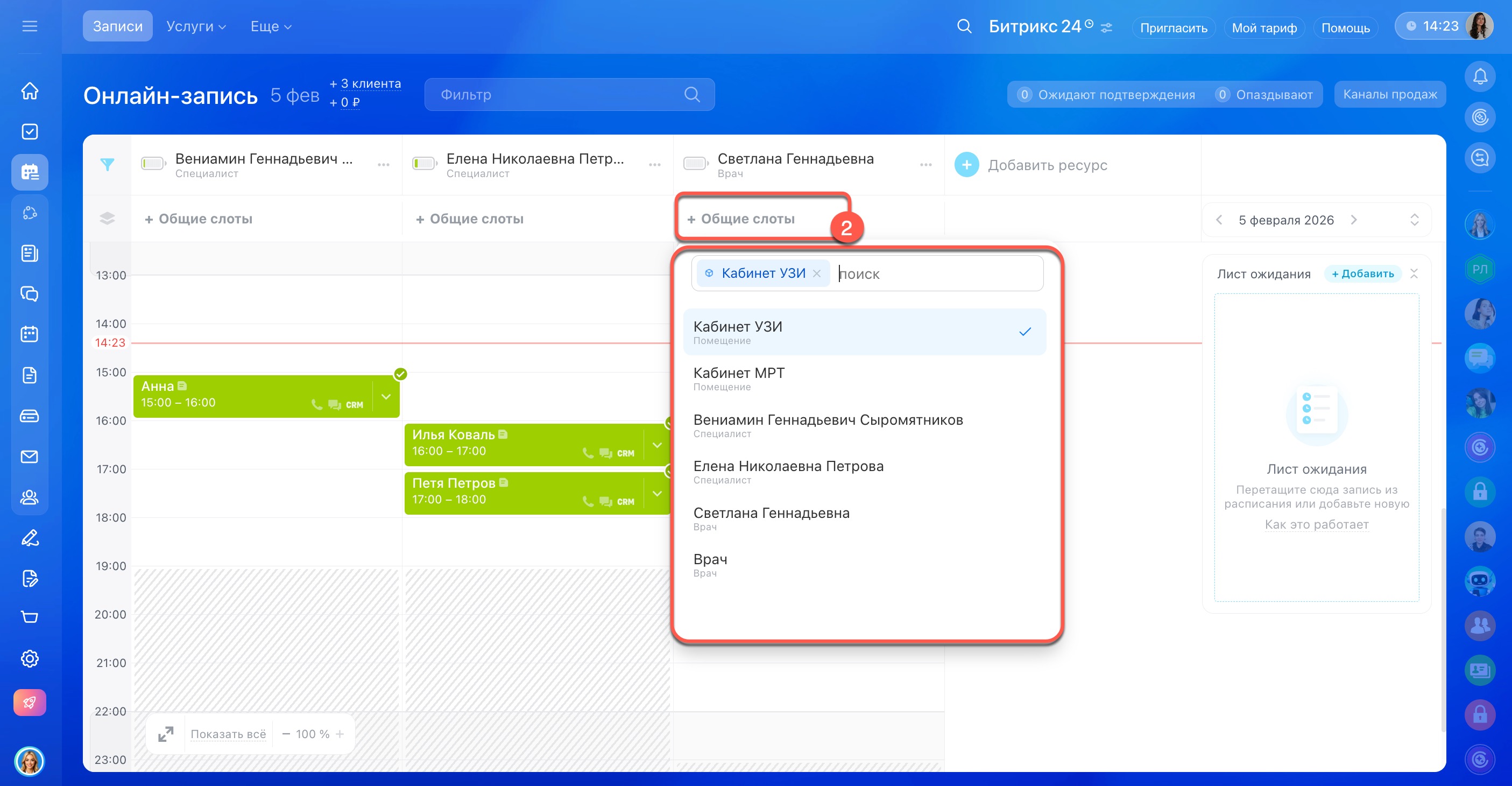This screenshot has width=1512, height=786.
Task: Switch to the Записи tab
Action: tap(117, 26)
